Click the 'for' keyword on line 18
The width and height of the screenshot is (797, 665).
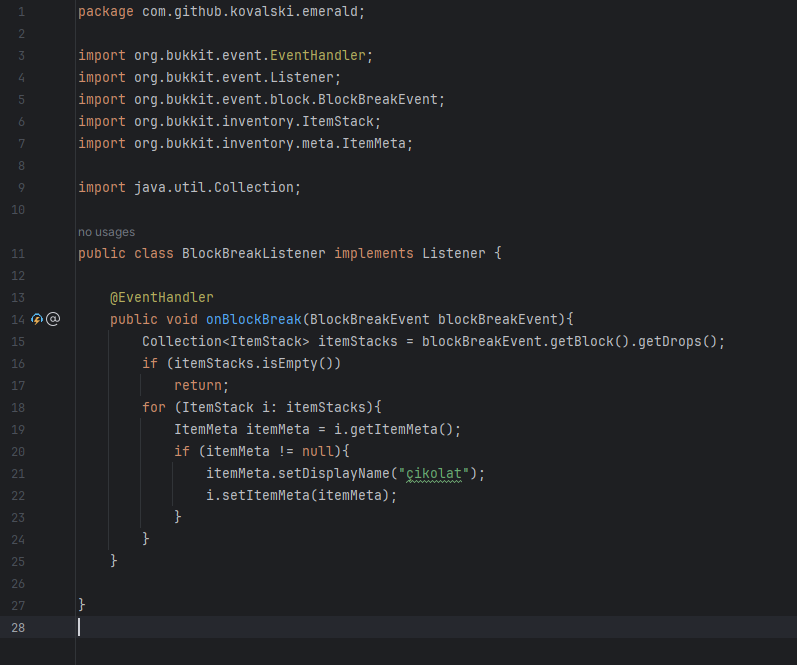(154, 407)
